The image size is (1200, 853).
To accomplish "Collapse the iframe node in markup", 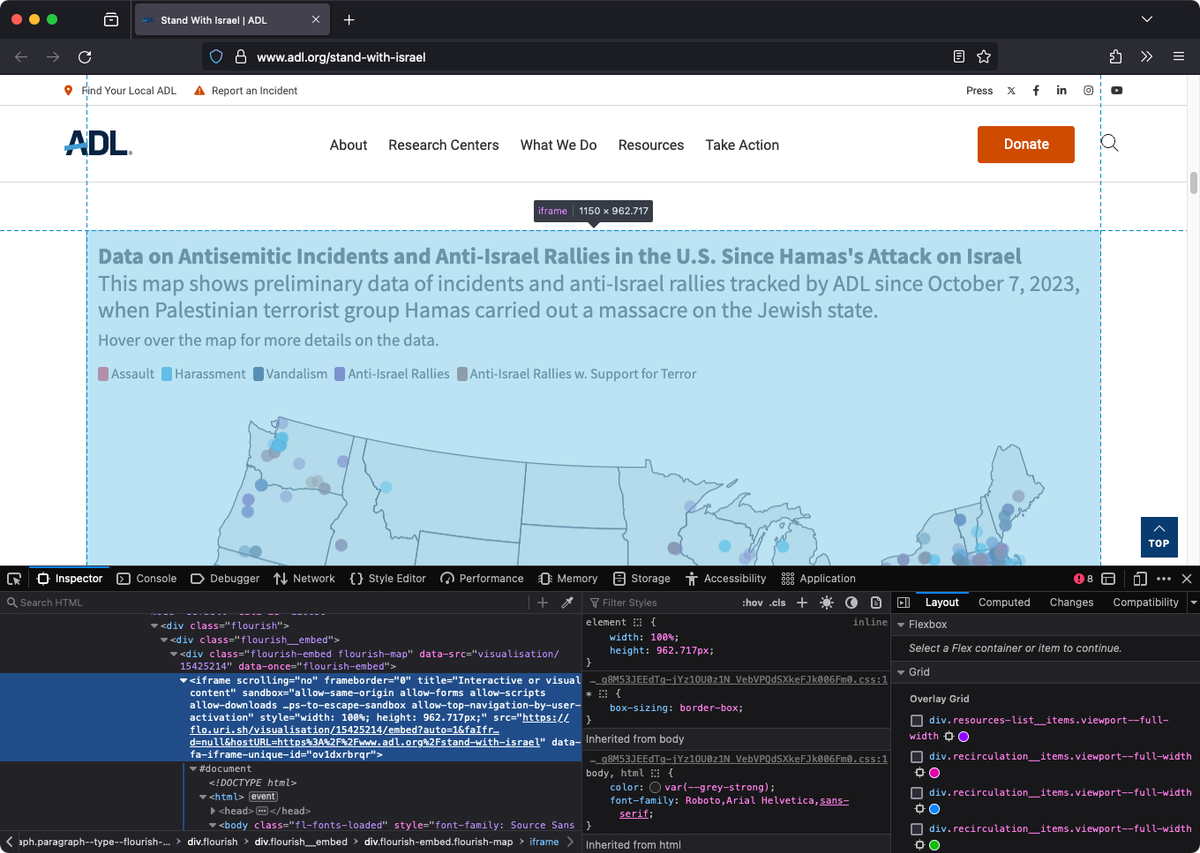I will 183,680.
